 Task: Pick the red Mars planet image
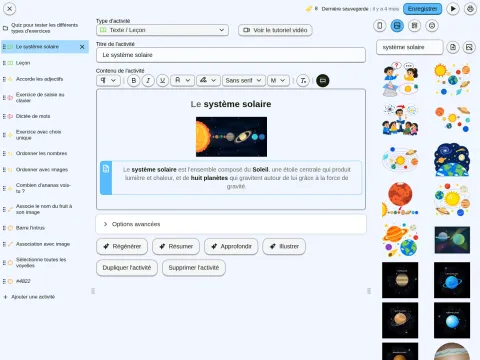(400, 199)
